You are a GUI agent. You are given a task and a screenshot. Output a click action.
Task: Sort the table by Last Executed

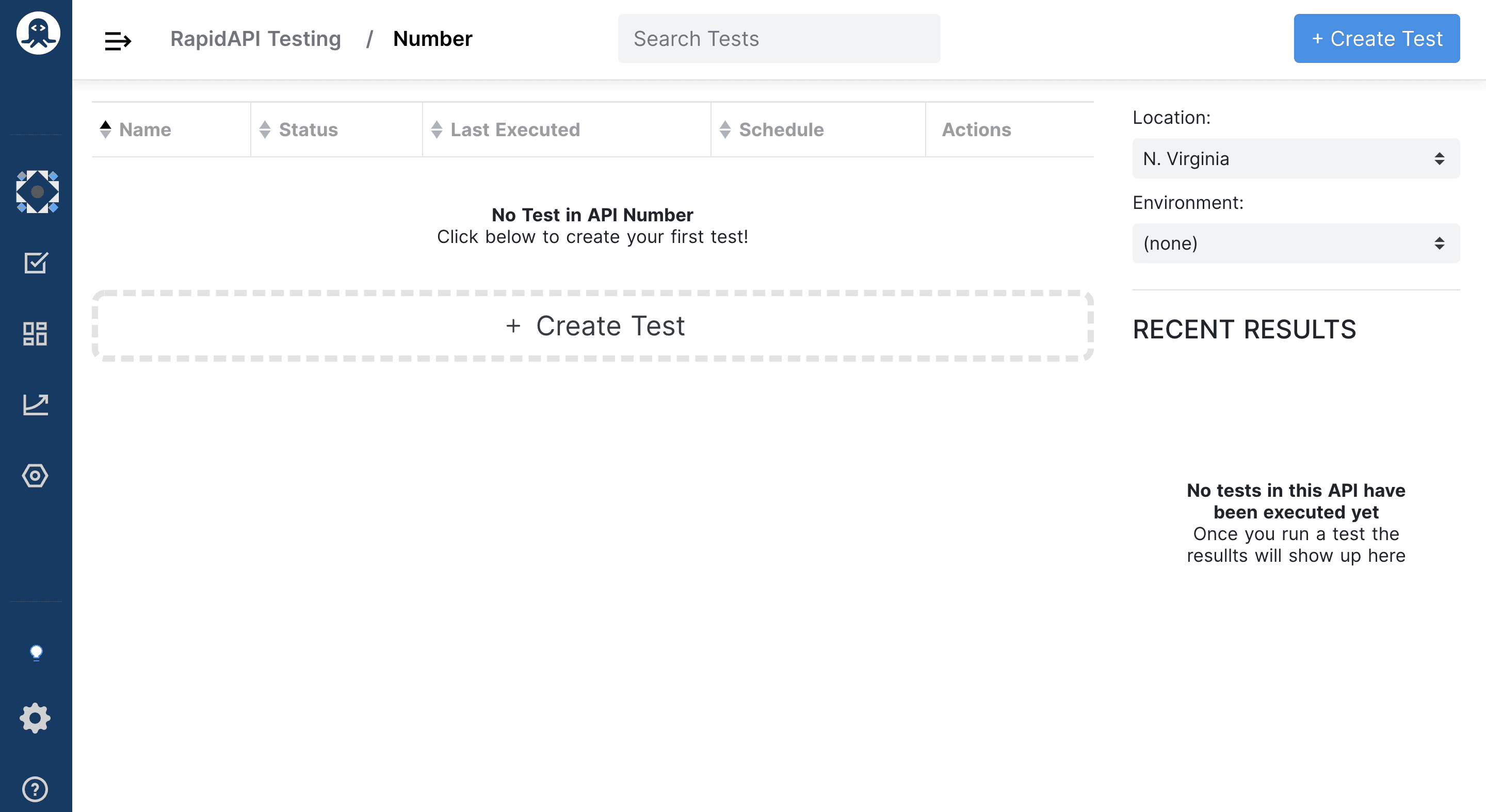pyautogui.click(x=505, y=129)
